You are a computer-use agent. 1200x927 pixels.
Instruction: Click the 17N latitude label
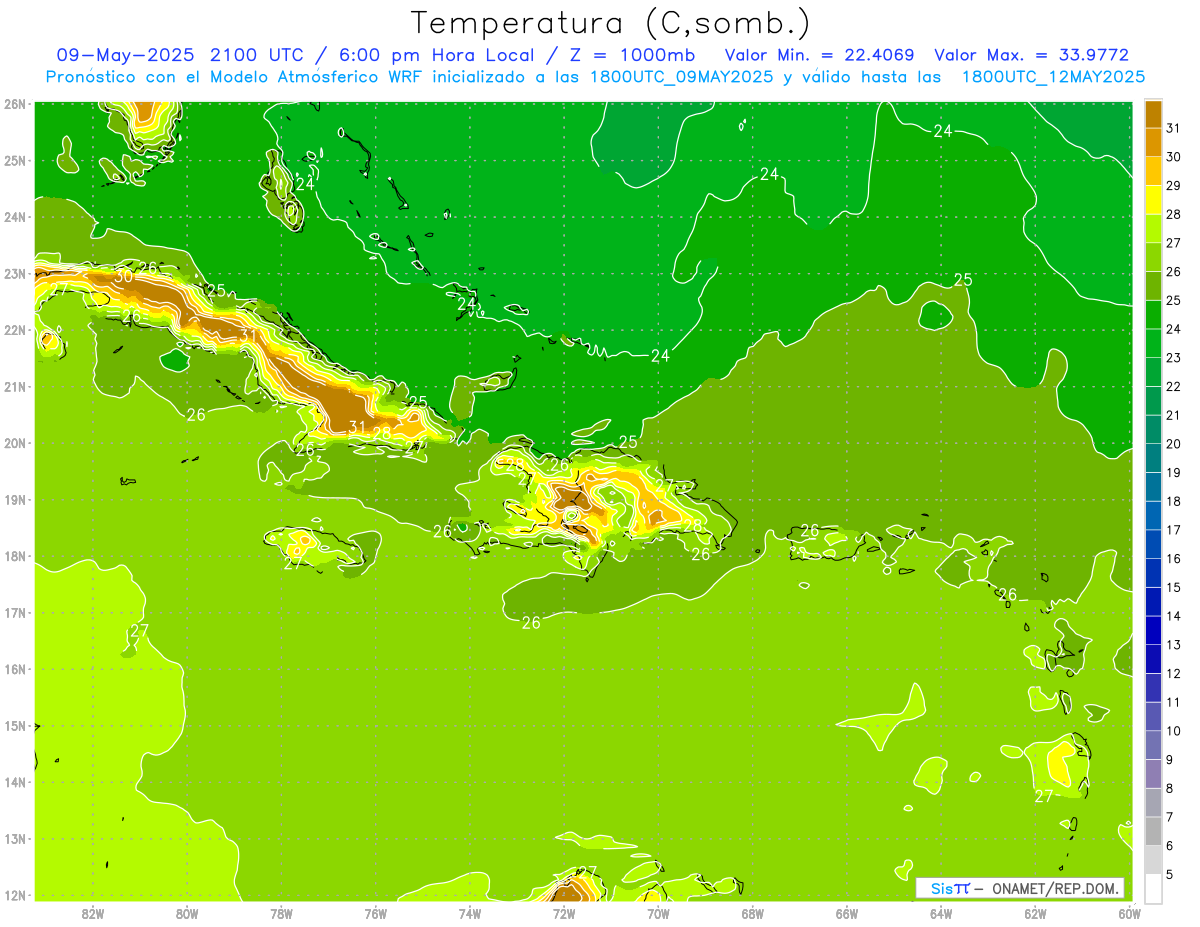click(x=15, y=612)
